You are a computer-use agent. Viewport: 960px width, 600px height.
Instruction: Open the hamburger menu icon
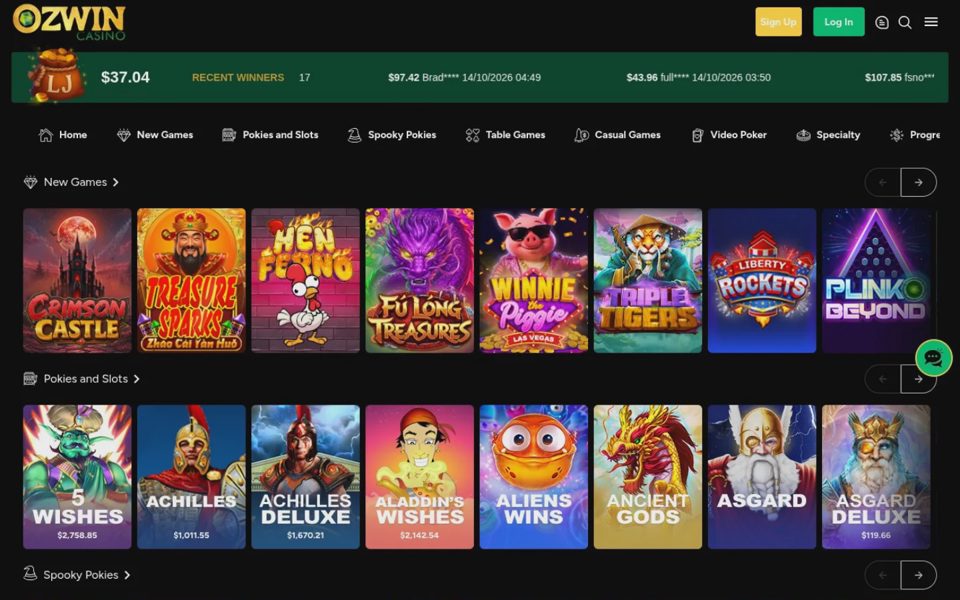coord(931,22)
